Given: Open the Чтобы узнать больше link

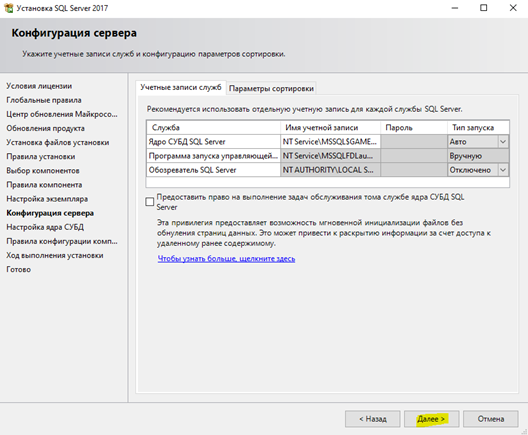Looking at the screenshot, I should click(x=226, y=259).
